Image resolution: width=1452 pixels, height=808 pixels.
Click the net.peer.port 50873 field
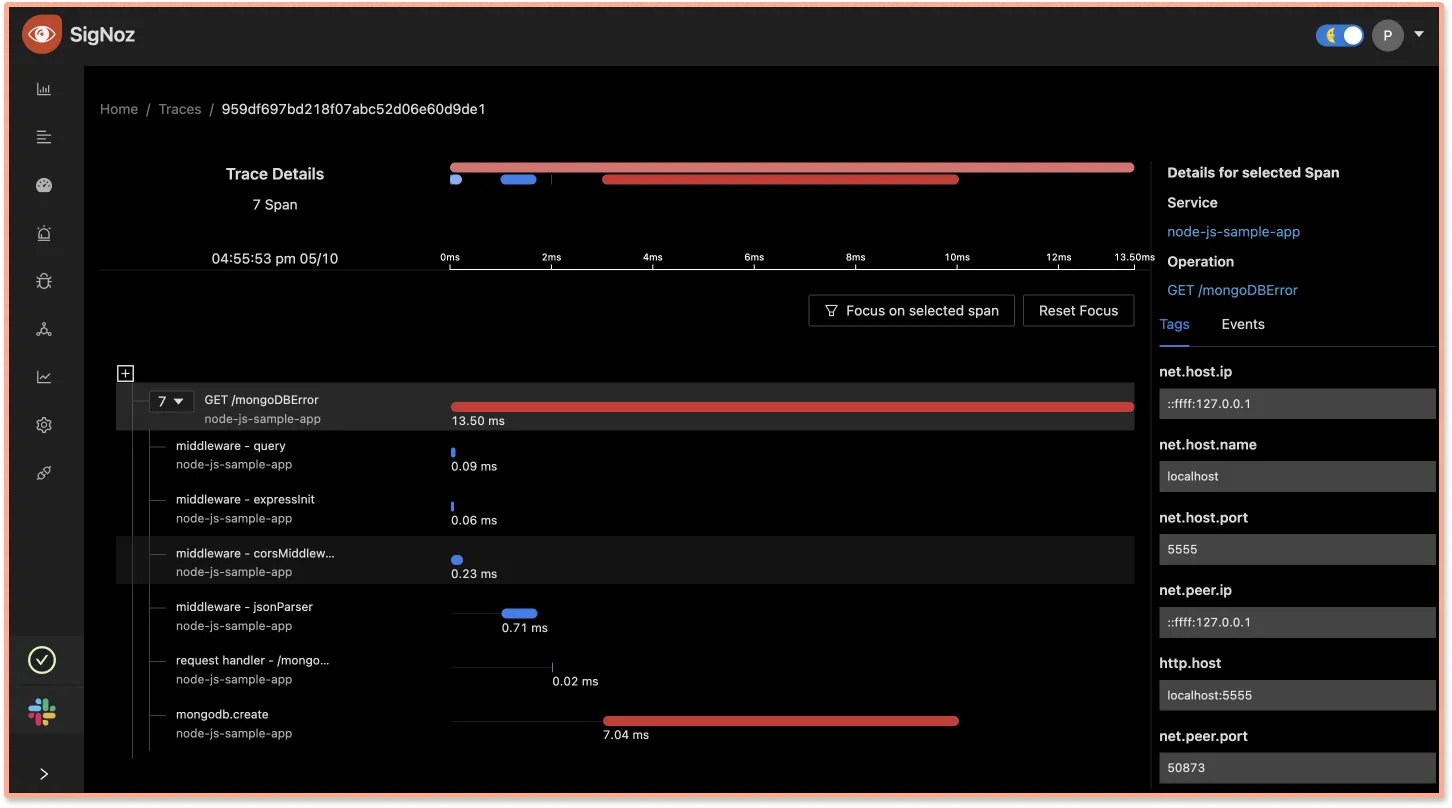coord(1297,768)
